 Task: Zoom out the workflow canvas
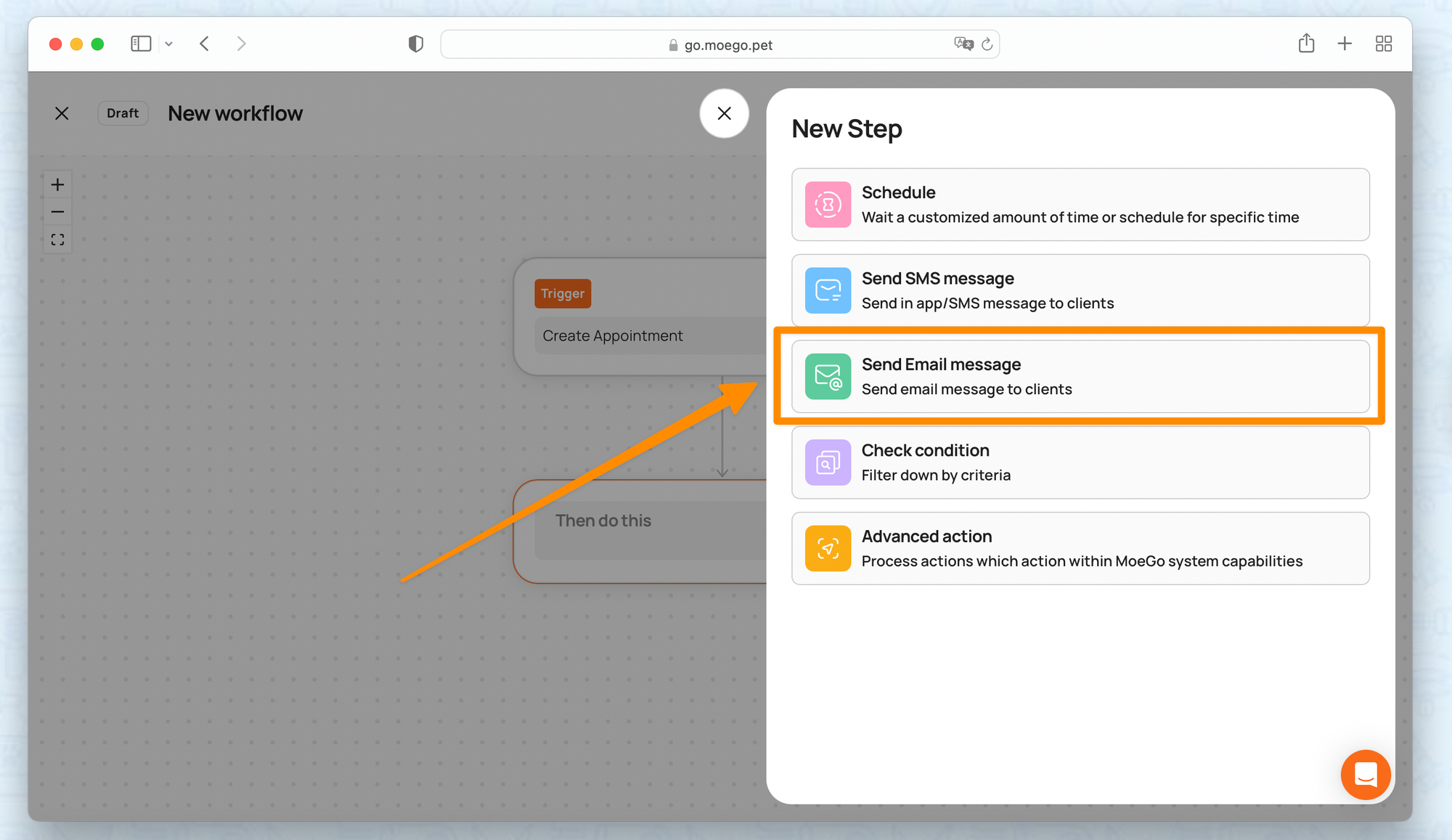(x=57, y=212)
